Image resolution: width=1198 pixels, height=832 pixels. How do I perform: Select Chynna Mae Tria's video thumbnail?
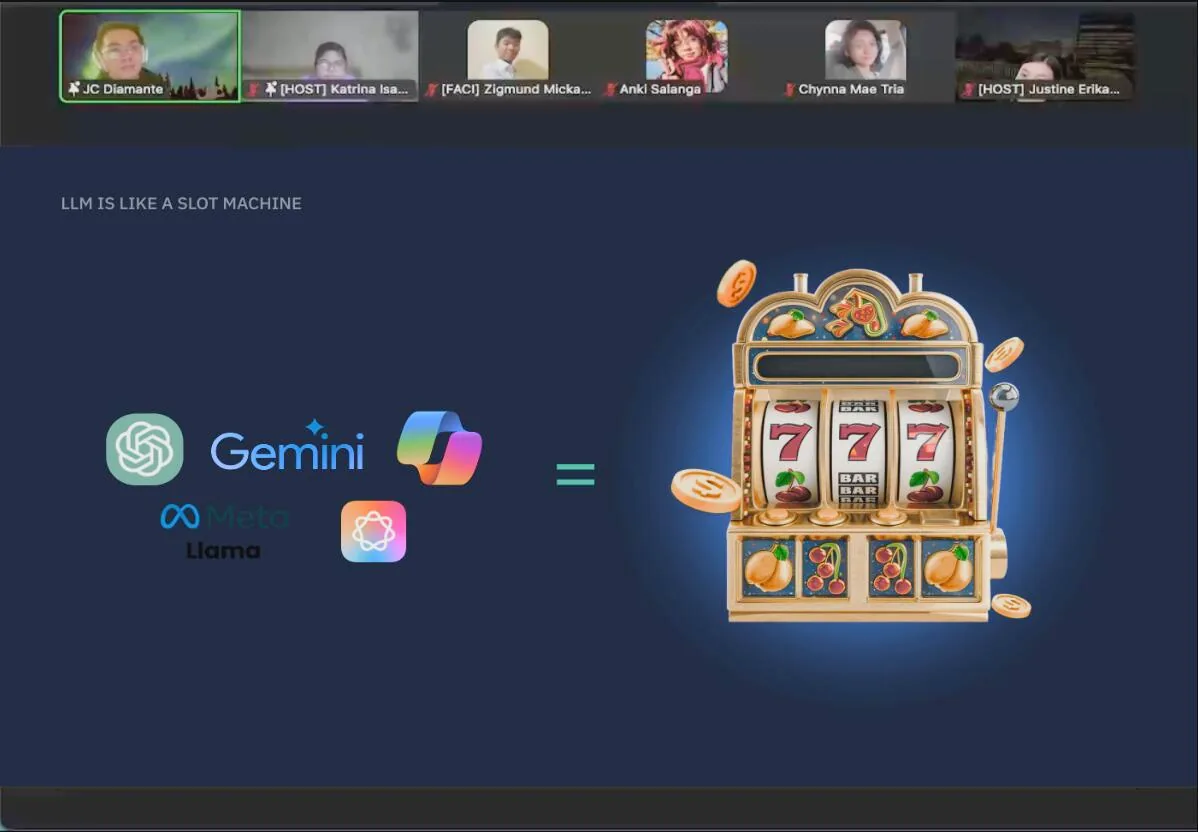(x=866, y=56)
